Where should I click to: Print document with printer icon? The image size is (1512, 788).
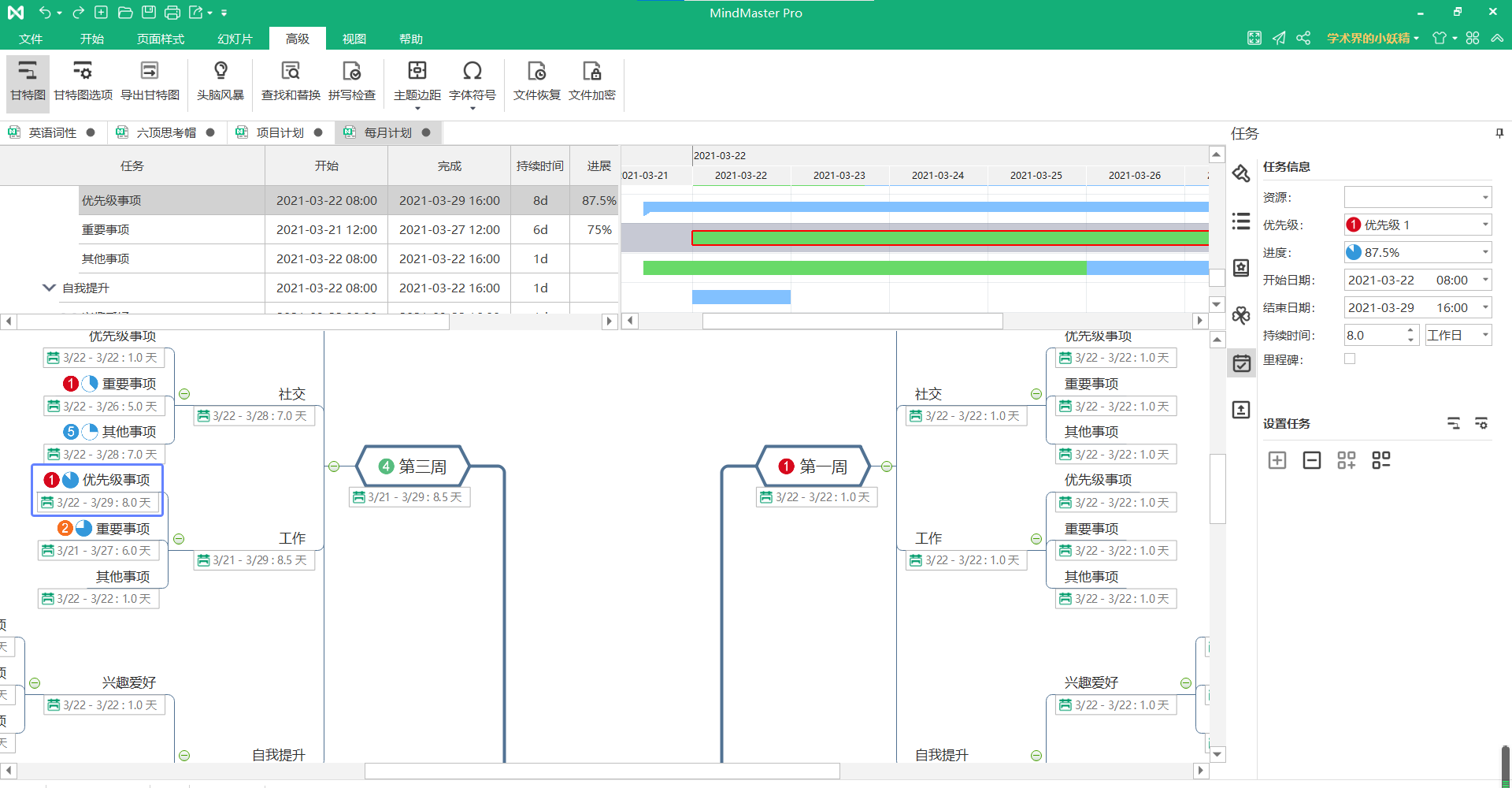tap(172, 13)
